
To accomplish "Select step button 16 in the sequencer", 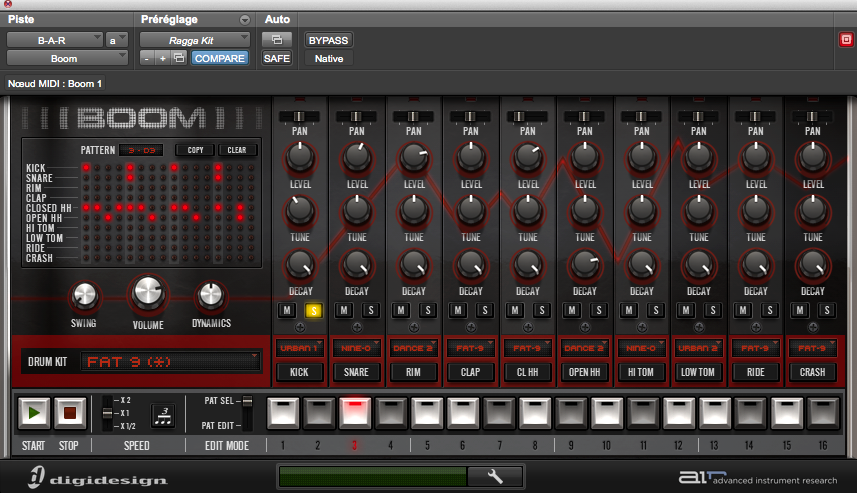I will (x=823, y=413).
